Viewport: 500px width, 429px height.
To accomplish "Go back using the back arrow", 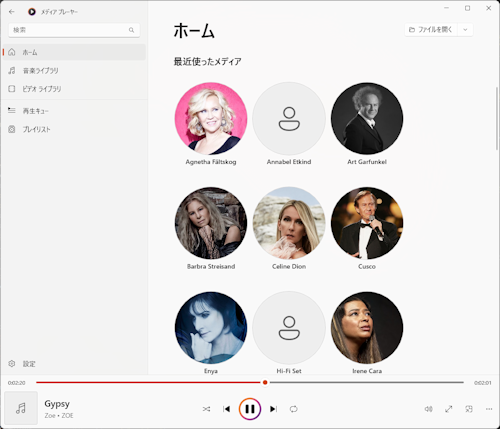I will tap(12, 12).
